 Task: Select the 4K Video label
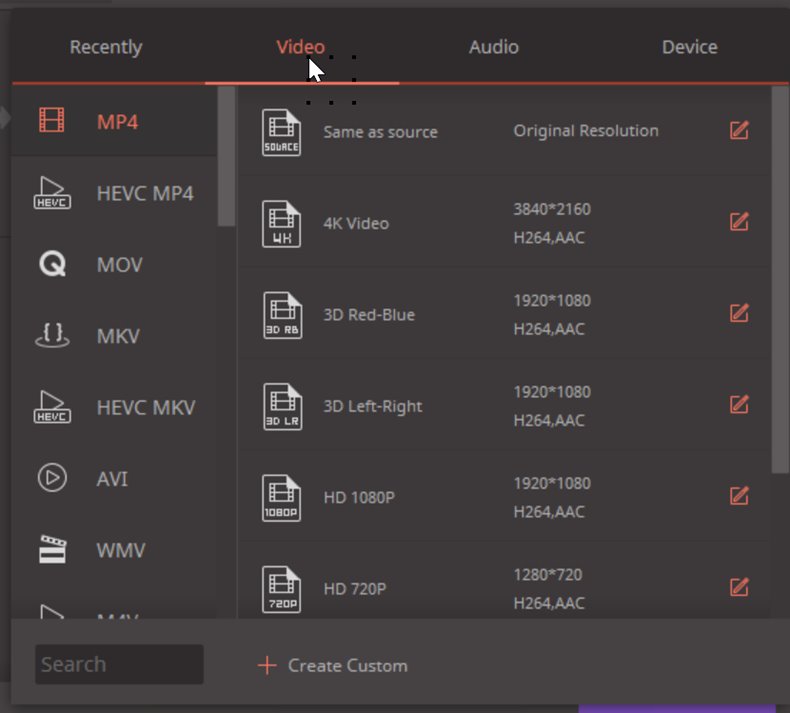[x=356, y=223]
